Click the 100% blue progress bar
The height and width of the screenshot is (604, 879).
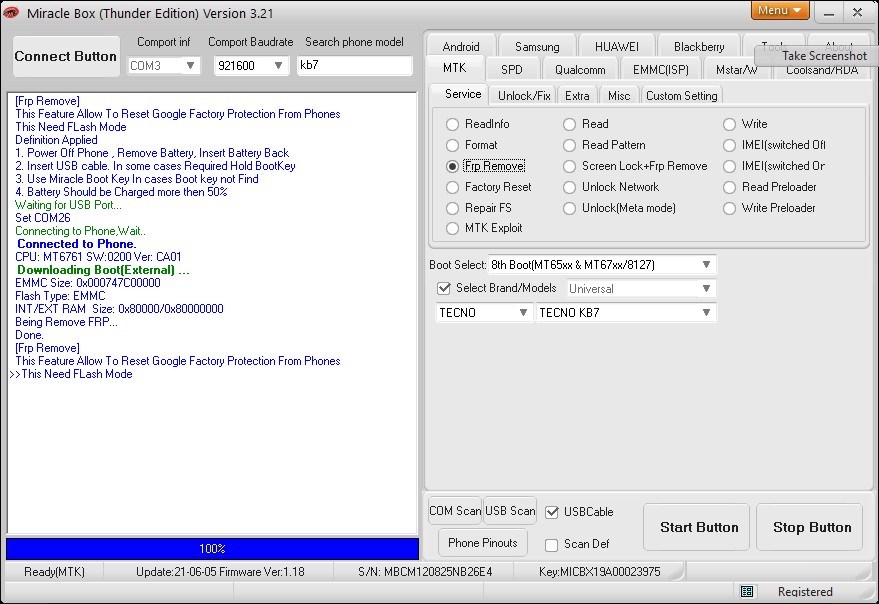click(212, 549)
